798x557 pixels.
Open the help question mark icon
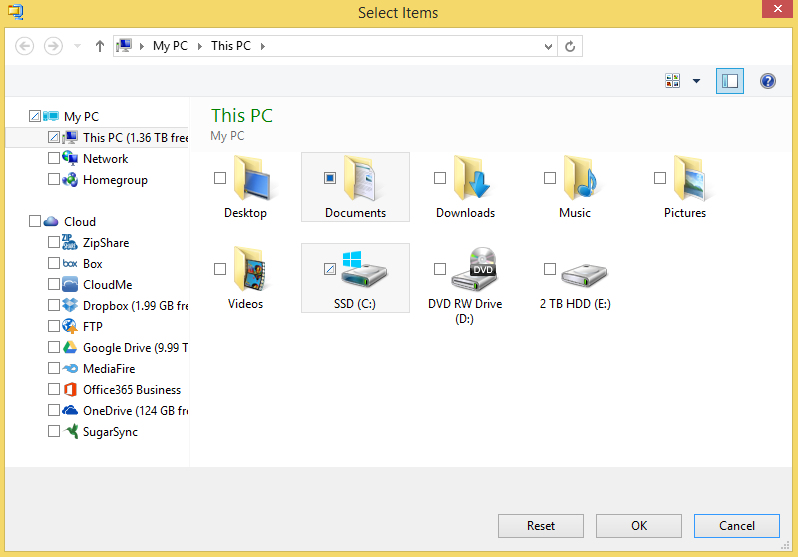tap(768, 81)
